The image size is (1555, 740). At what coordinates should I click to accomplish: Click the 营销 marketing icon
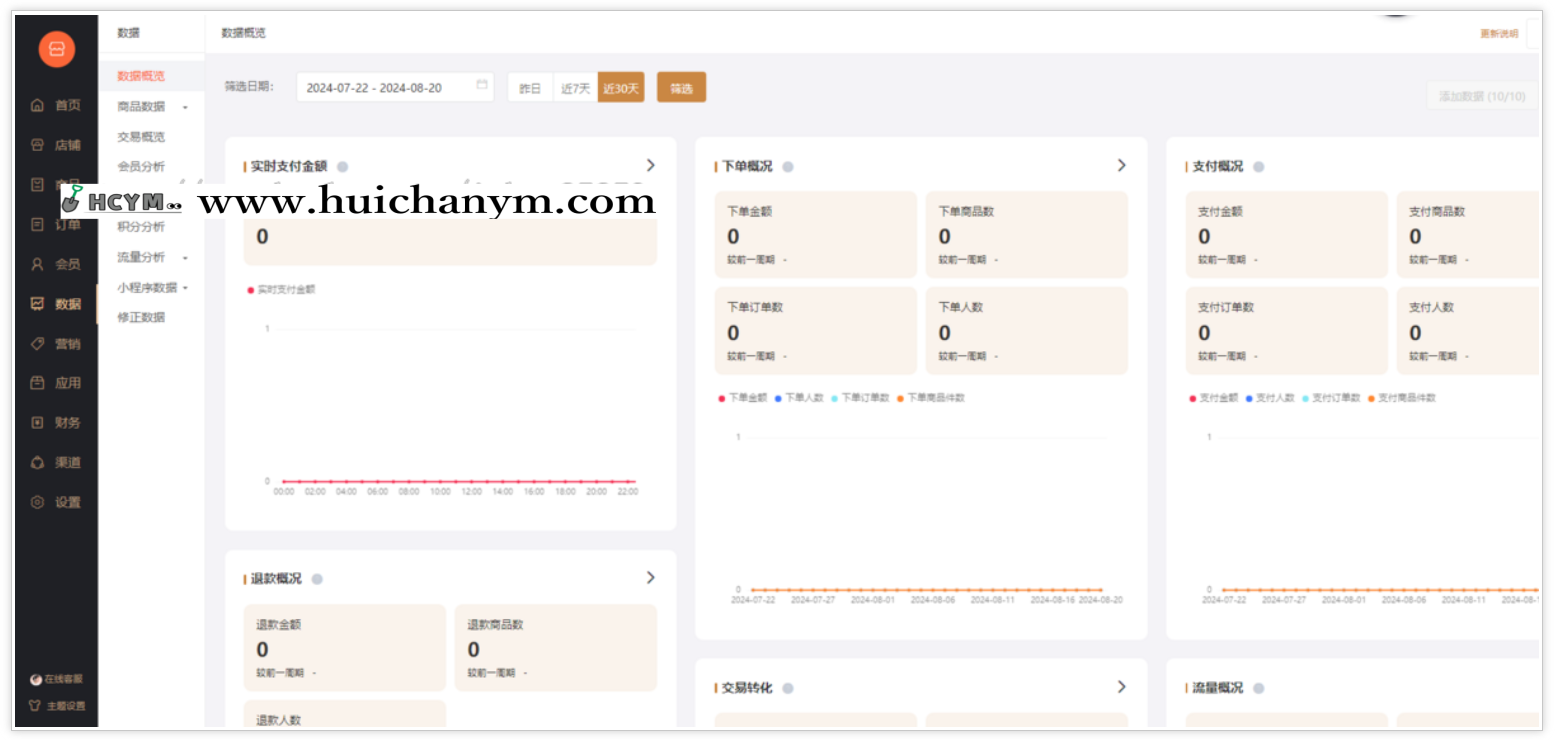[55, 343]
